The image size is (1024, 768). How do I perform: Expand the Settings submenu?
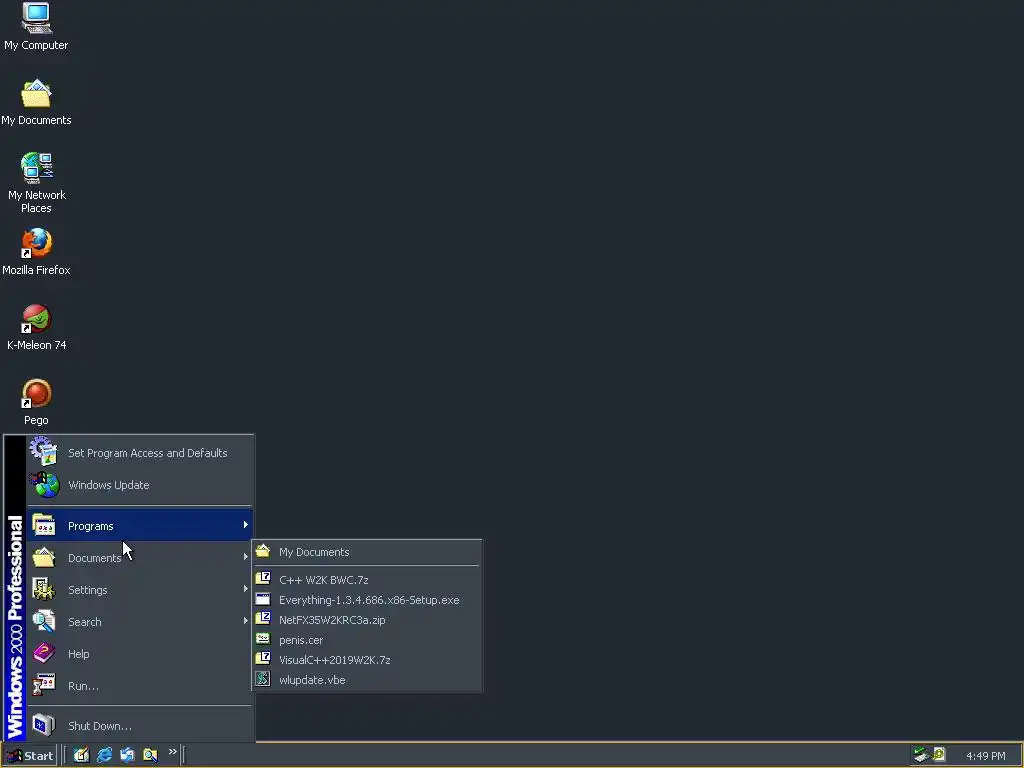[140, 590]
